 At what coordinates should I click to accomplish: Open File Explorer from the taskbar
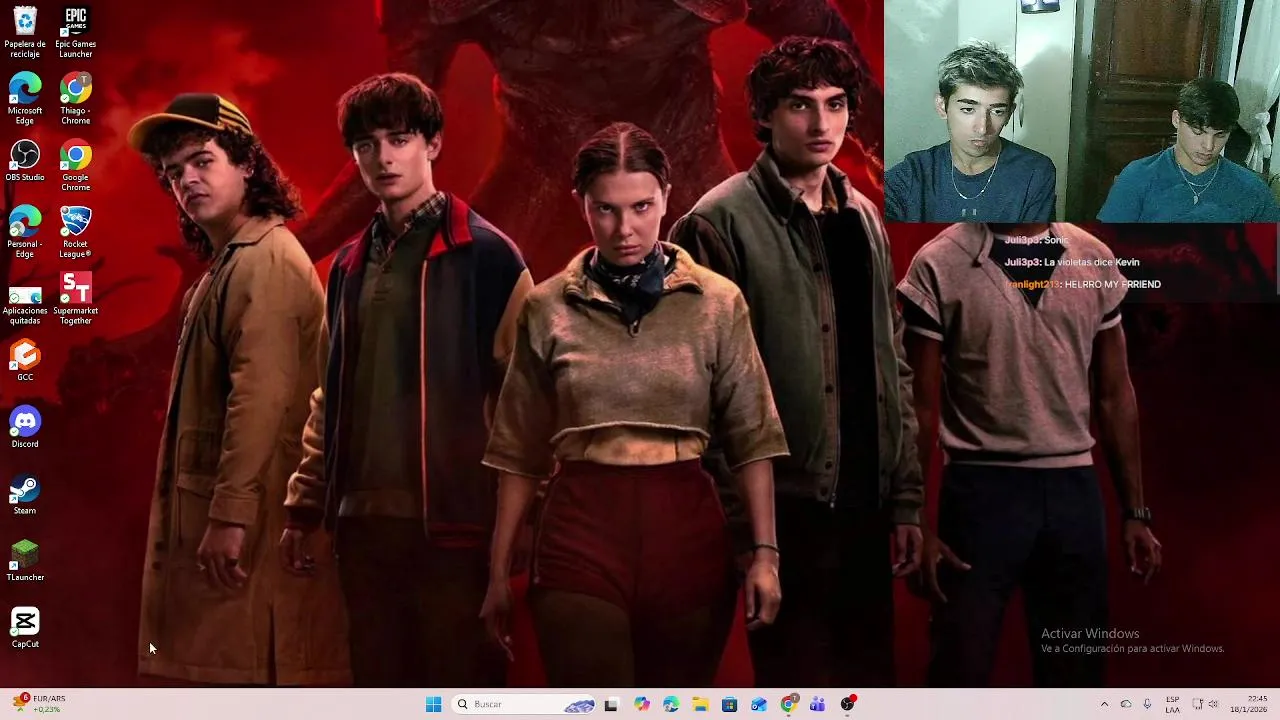click(x=700, y=704)
